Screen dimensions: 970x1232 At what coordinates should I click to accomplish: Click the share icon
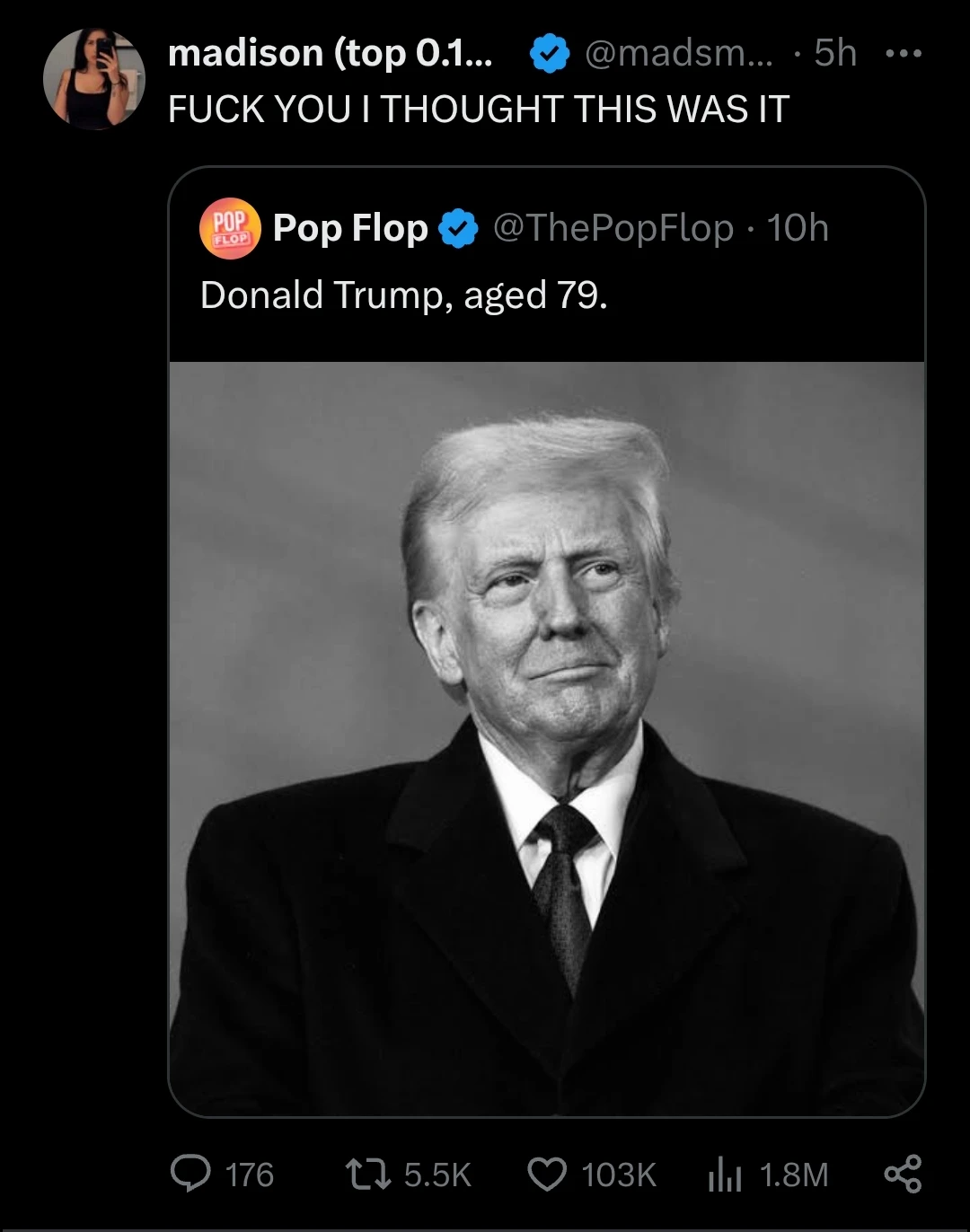point(903,1174)
